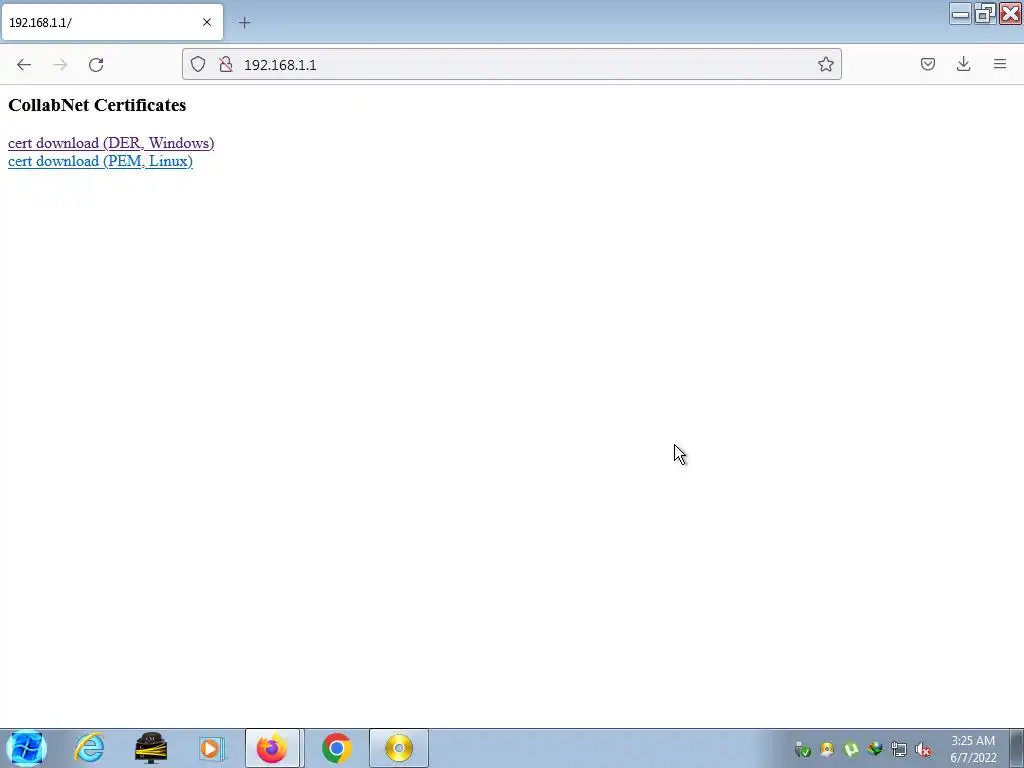Click the address bar showing 192.168.1.1
The width and height of the screenshot is (1024, 768).
[511, 65]
